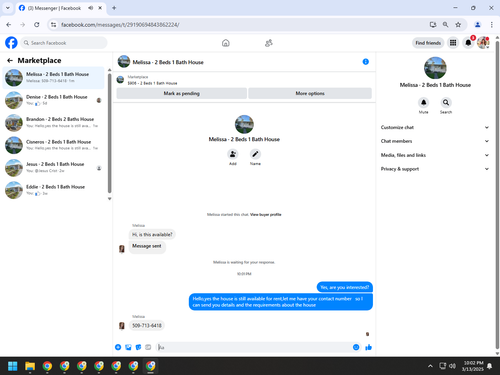Open a new browser tab
The width and height of the screenshot is (500, 375).
coord(114,8)
